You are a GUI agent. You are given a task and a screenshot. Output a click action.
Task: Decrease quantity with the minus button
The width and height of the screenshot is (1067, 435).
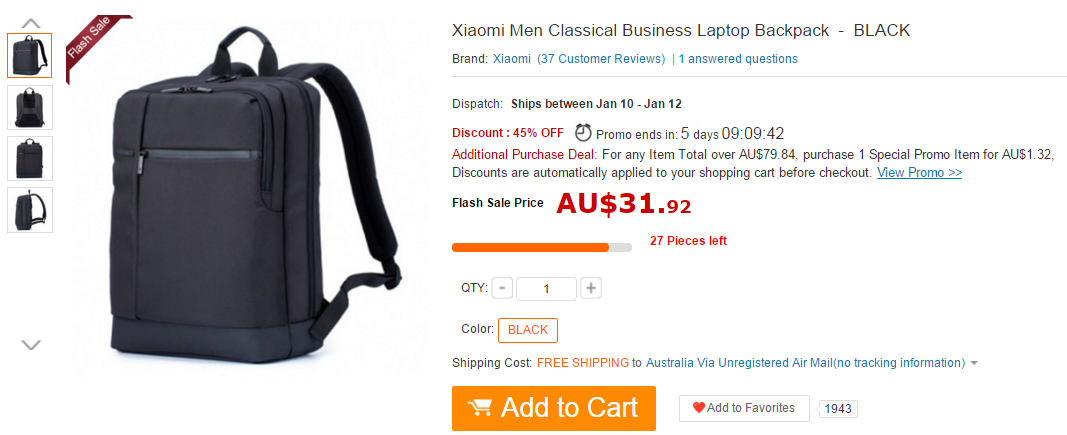502,289
